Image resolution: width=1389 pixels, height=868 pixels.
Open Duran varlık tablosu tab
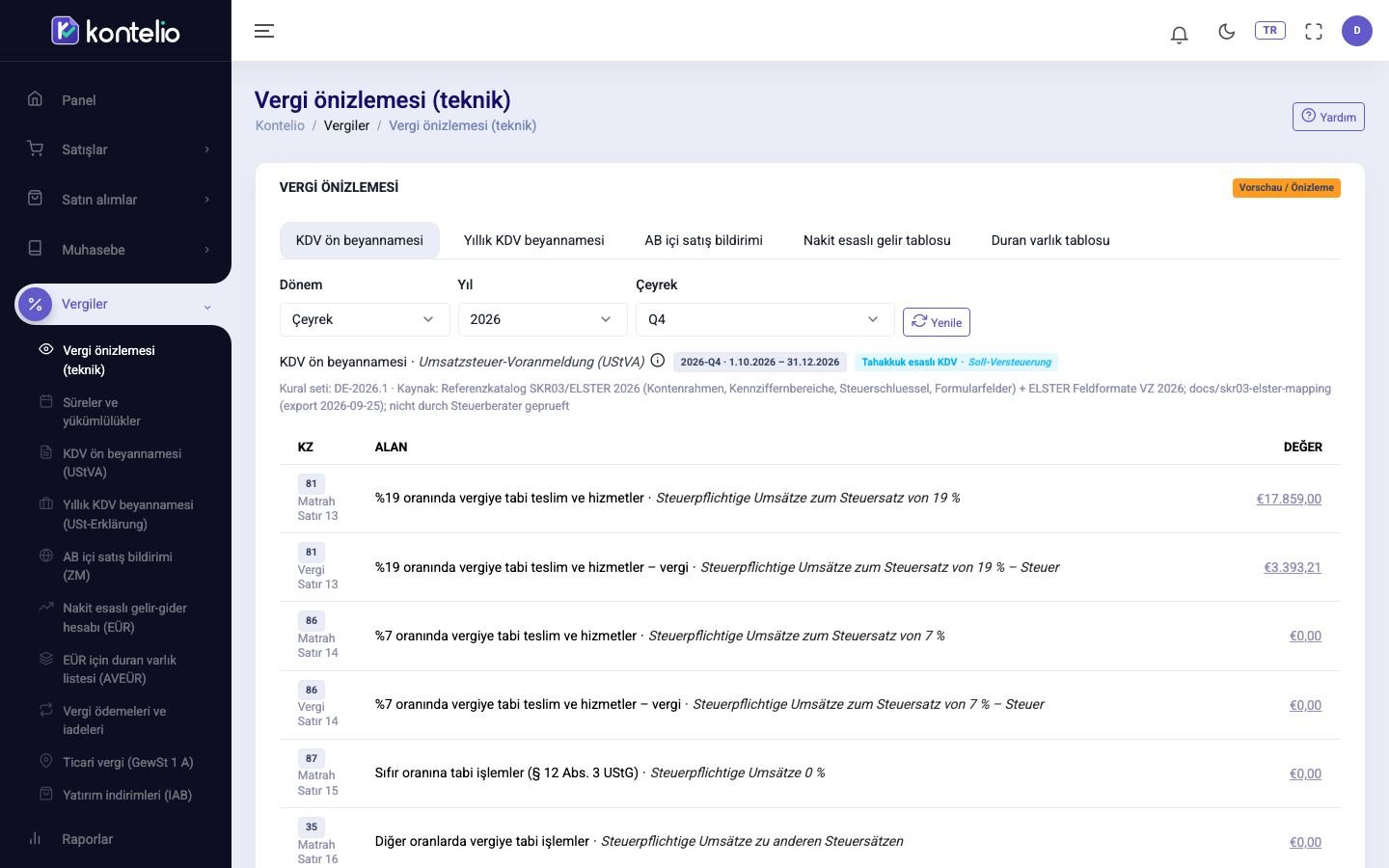point(1050,240)
